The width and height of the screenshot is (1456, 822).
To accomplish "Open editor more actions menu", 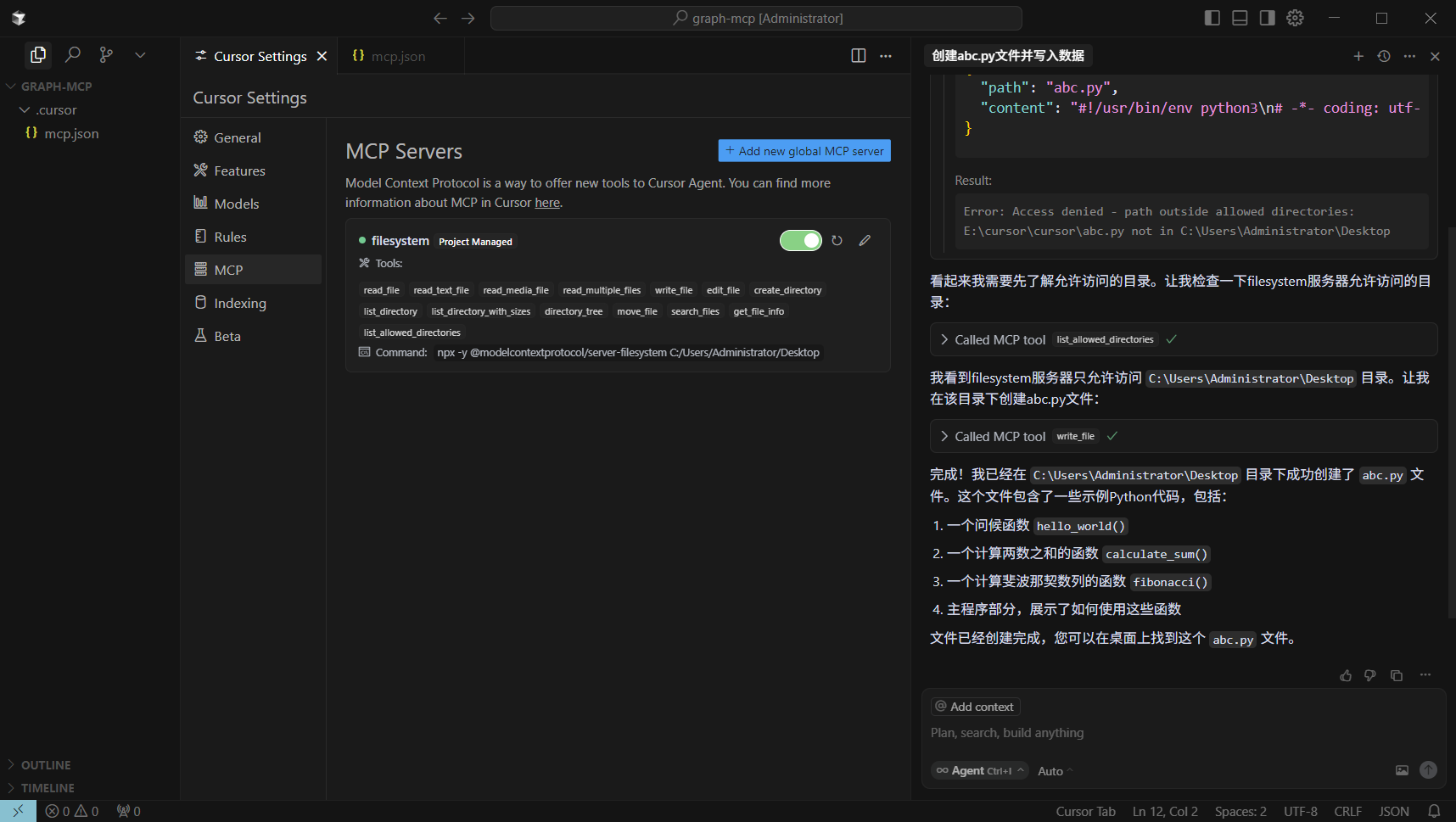I will tap(886, 56).
